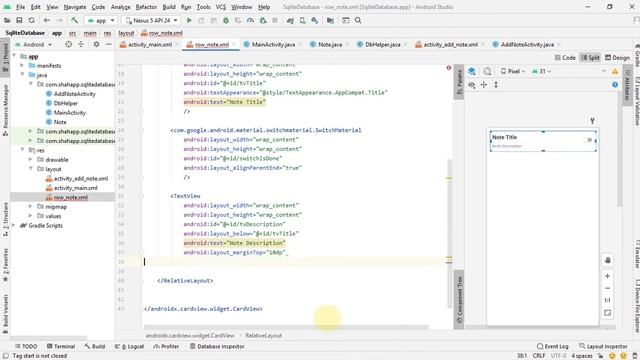This screenshot has height=360, width=640.
Task: Click the layout warning triangle icon
Action: click(615, 71)
